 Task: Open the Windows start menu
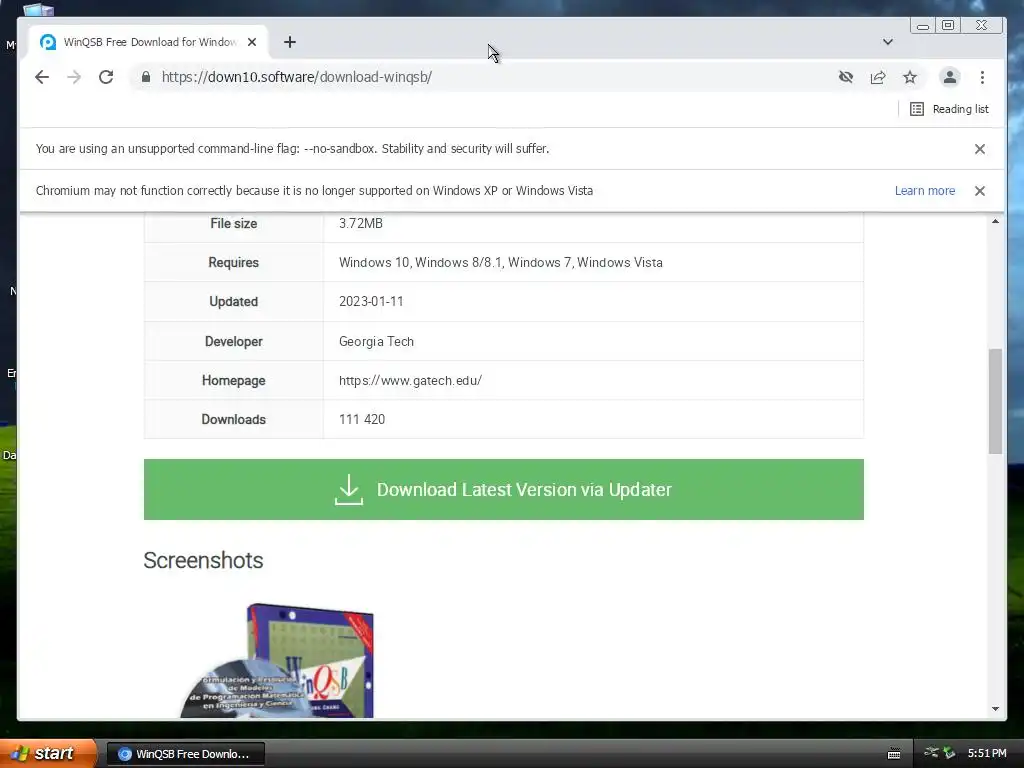click(x=48, y=753)
